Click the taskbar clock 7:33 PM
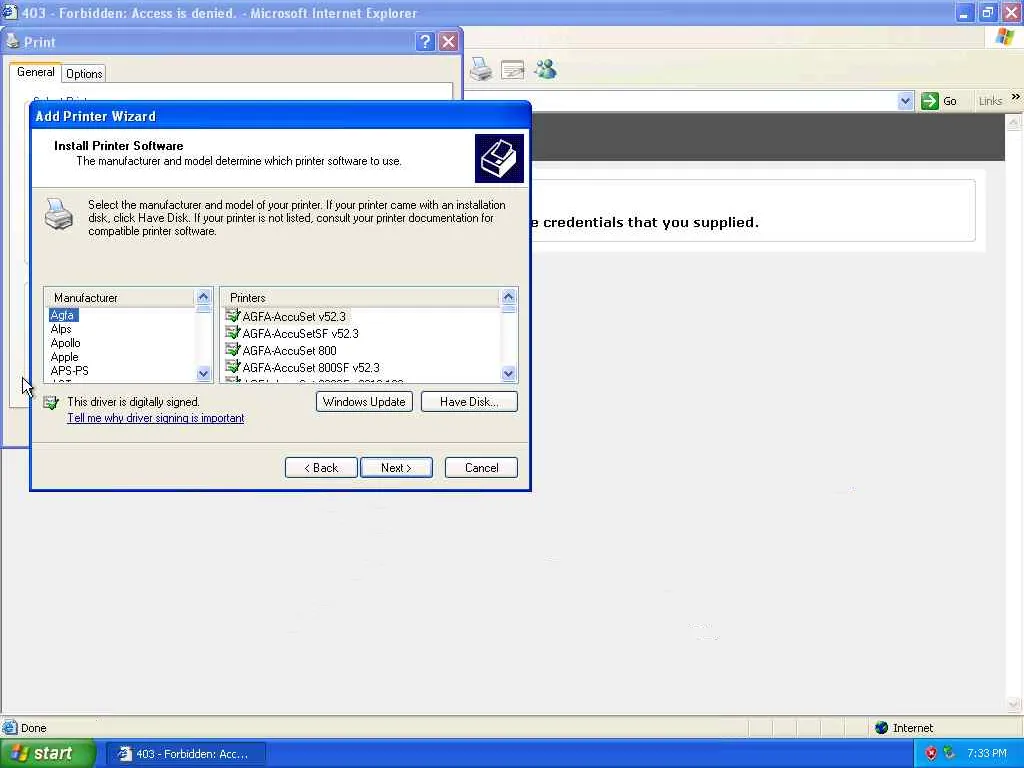The image size is (1024, 768). click(987, 754)
